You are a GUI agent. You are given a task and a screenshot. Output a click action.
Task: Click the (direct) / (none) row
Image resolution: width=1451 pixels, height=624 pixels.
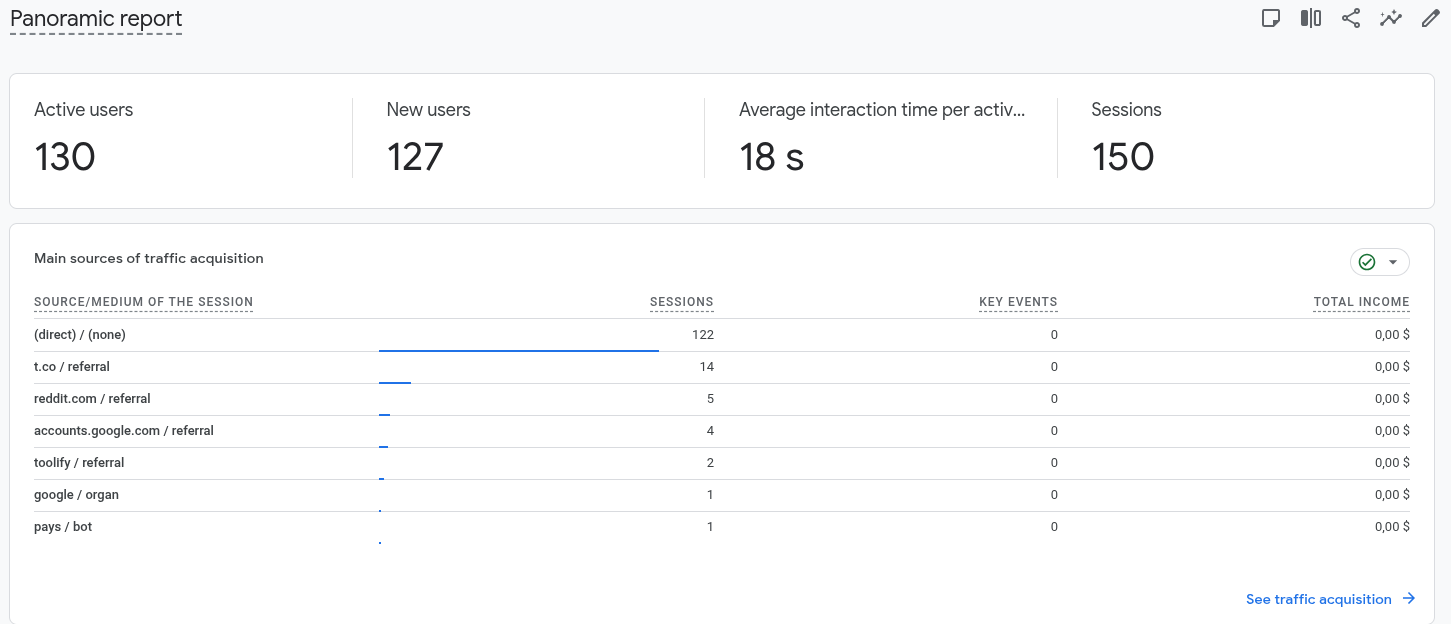80,335
